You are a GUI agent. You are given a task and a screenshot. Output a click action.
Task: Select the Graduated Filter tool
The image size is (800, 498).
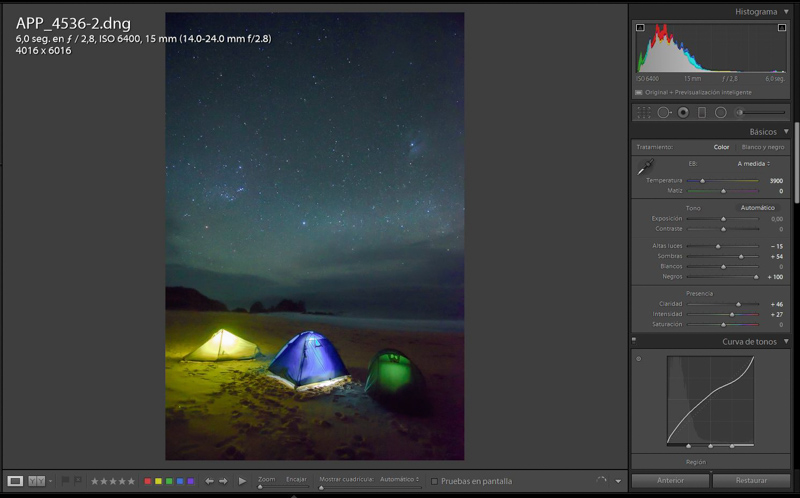click(701, 113)
